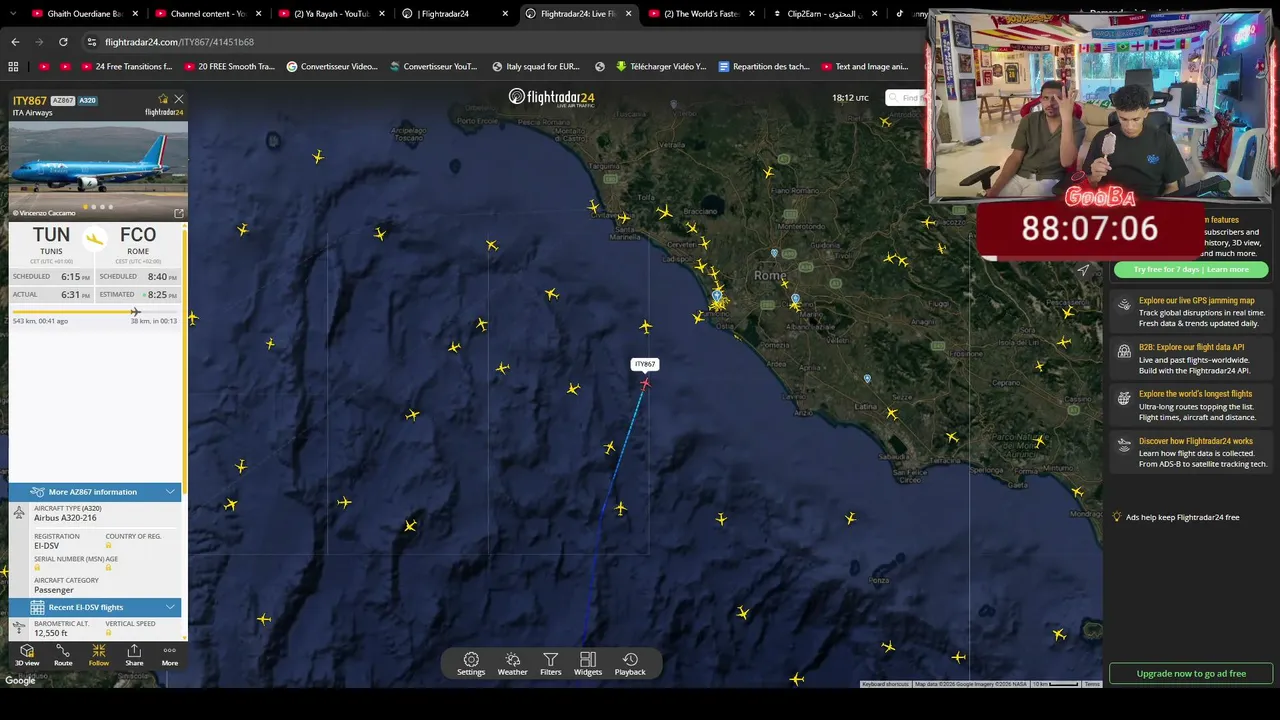This screenshot has height=720, width=1280.
Task: Open 20 FREE Smooth Transitions bookmark
Action: pyautogui.click(x=228, y=67)
